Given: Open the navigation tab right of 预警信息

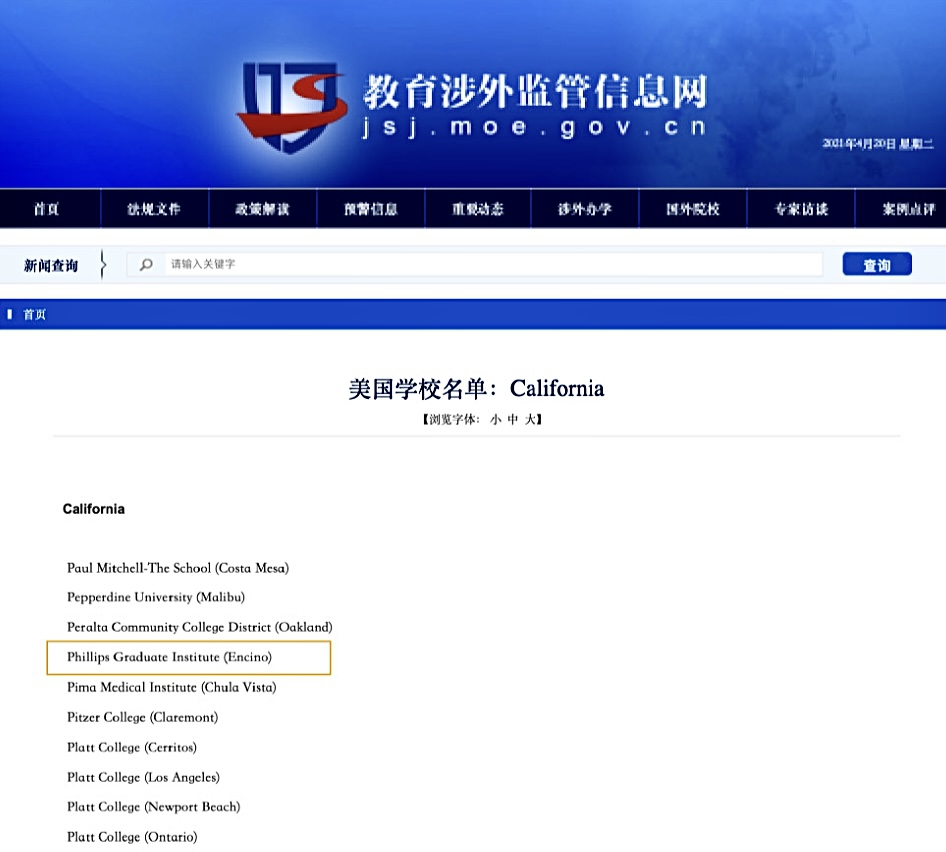Looking at the screenshot, I should (x=478, y=209).
